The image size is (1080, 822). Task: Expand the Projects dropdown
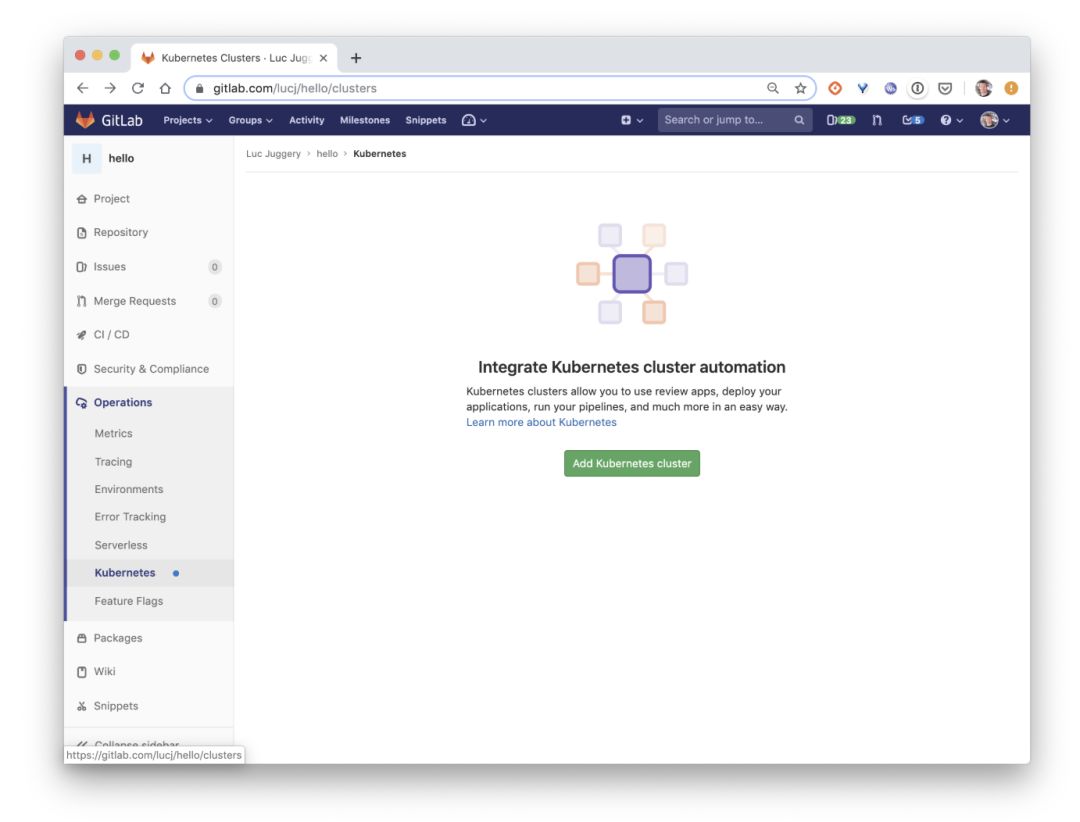pyautogui.click(x=187, y=120)
